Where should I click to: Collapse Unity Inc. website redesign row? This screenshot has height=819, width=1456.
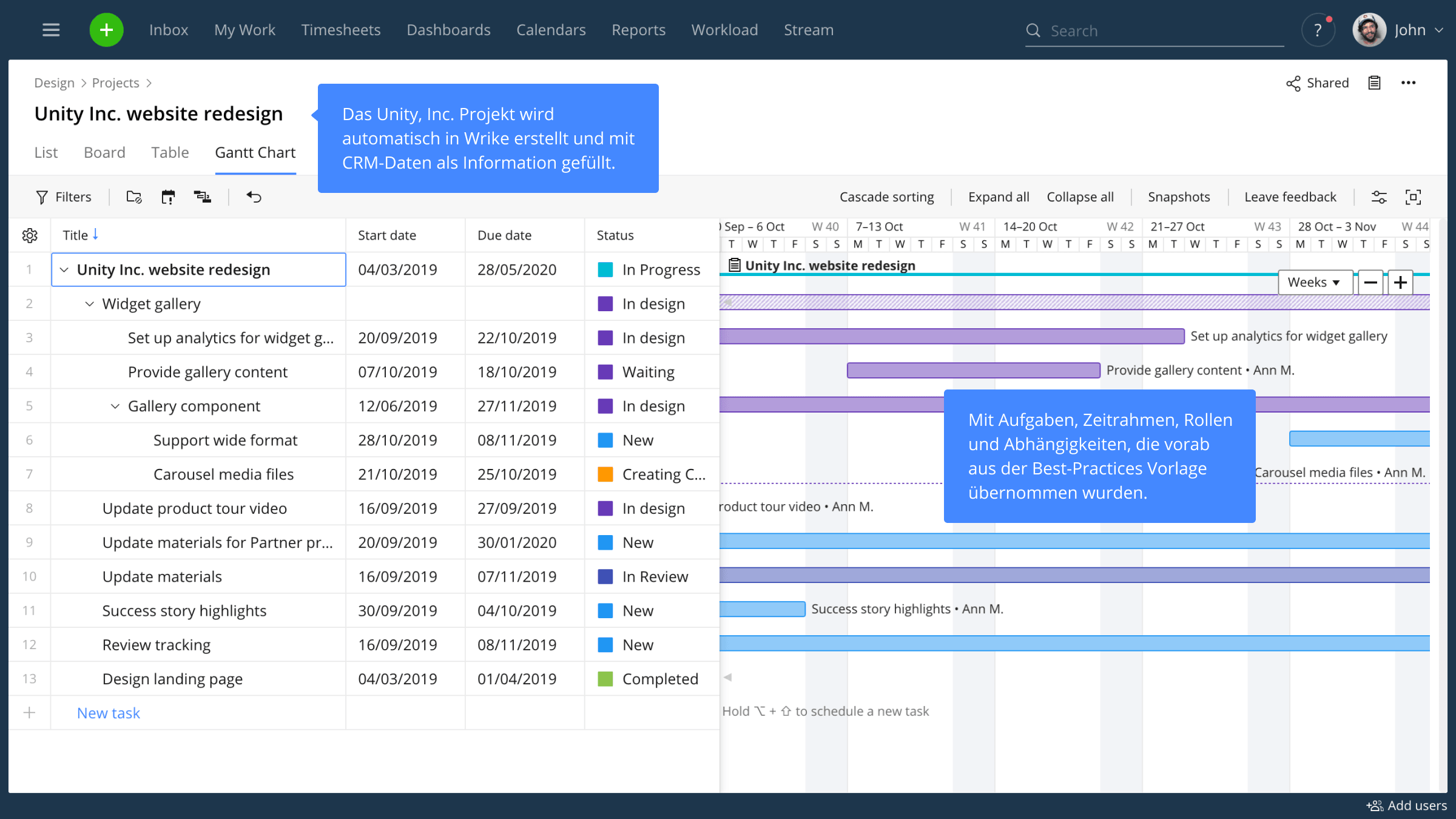(x=64, y=269)
